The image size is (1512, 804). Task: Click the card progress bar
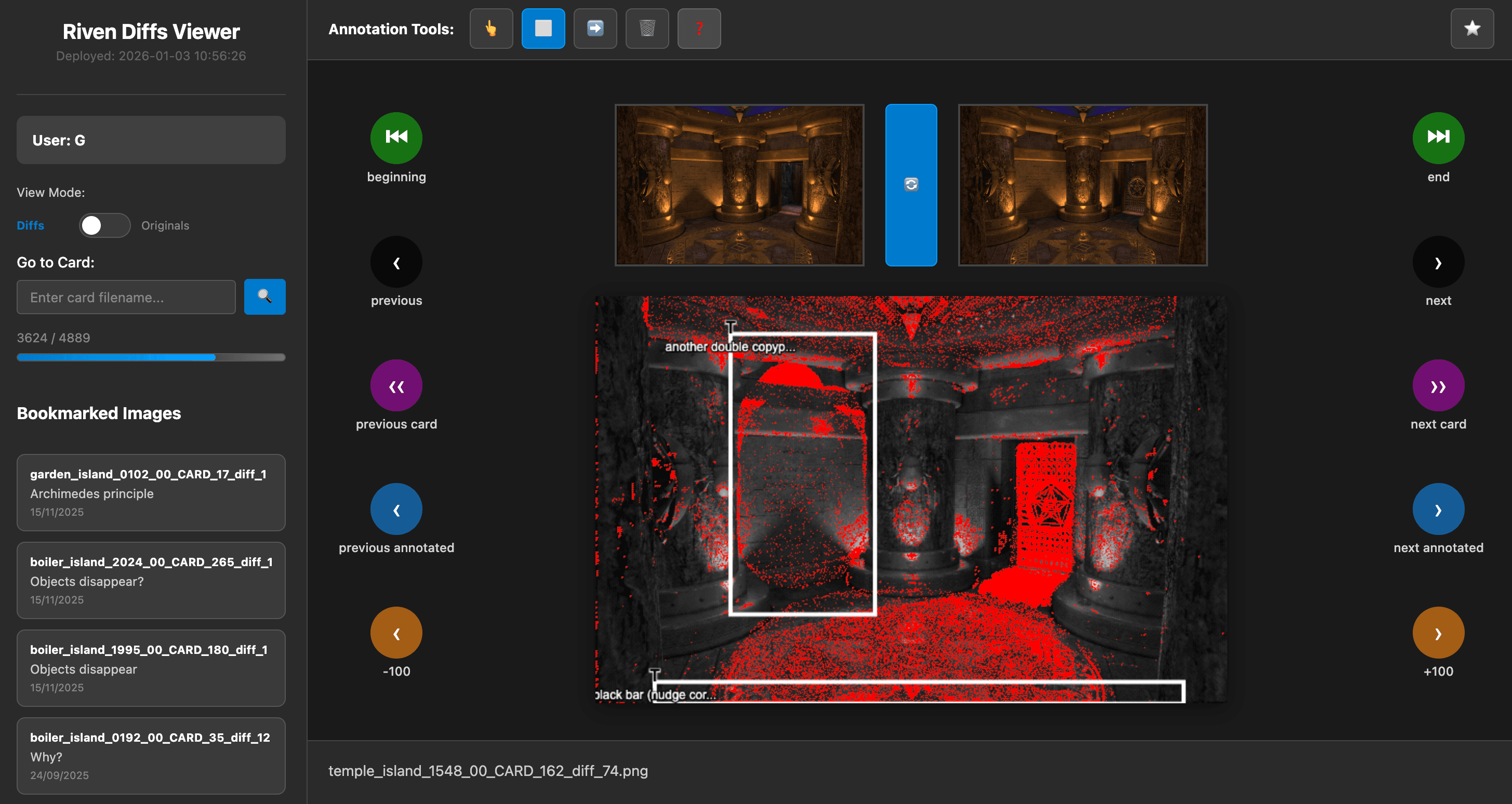coord(151,357)
